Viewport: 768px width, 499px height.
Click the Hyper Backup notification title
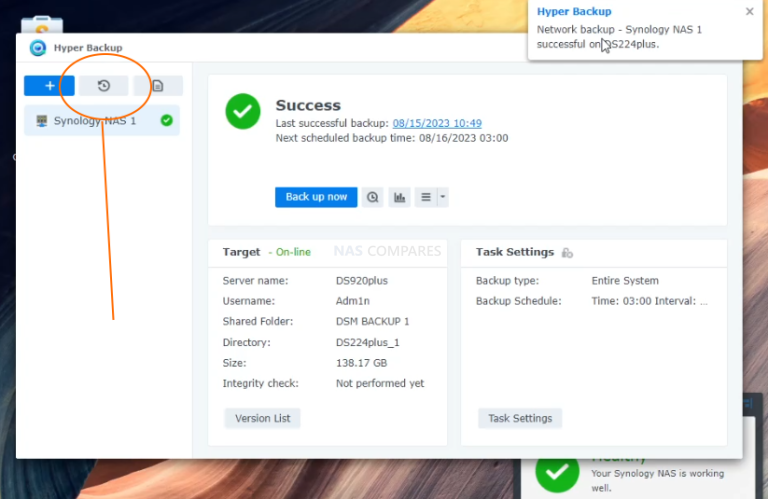tap(574, 12)
